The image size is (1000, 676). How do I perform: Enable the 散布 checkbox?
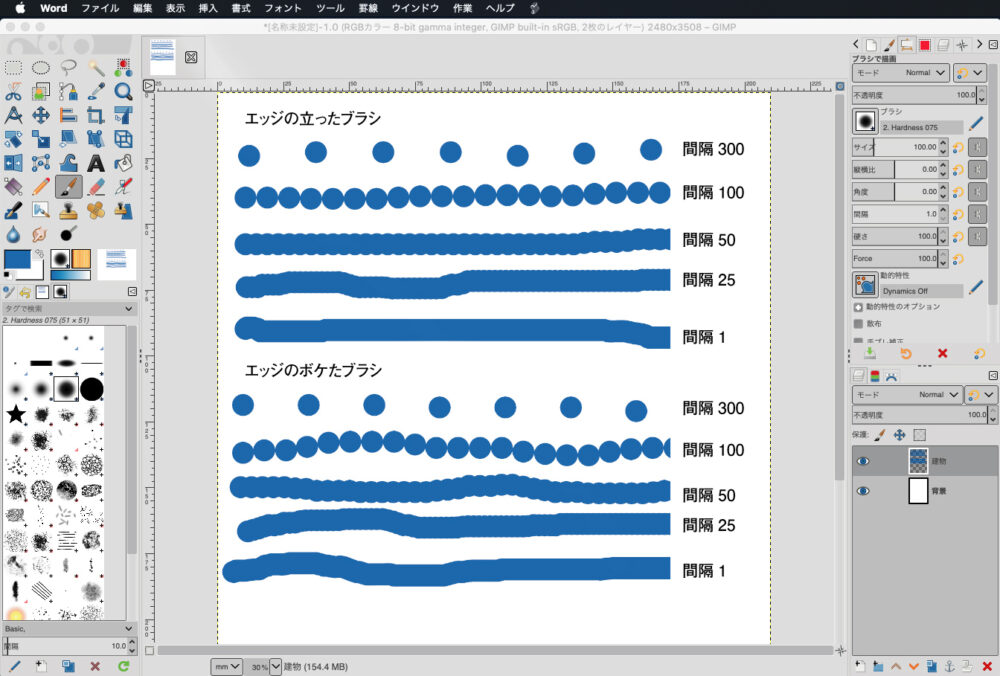point(858,324)
